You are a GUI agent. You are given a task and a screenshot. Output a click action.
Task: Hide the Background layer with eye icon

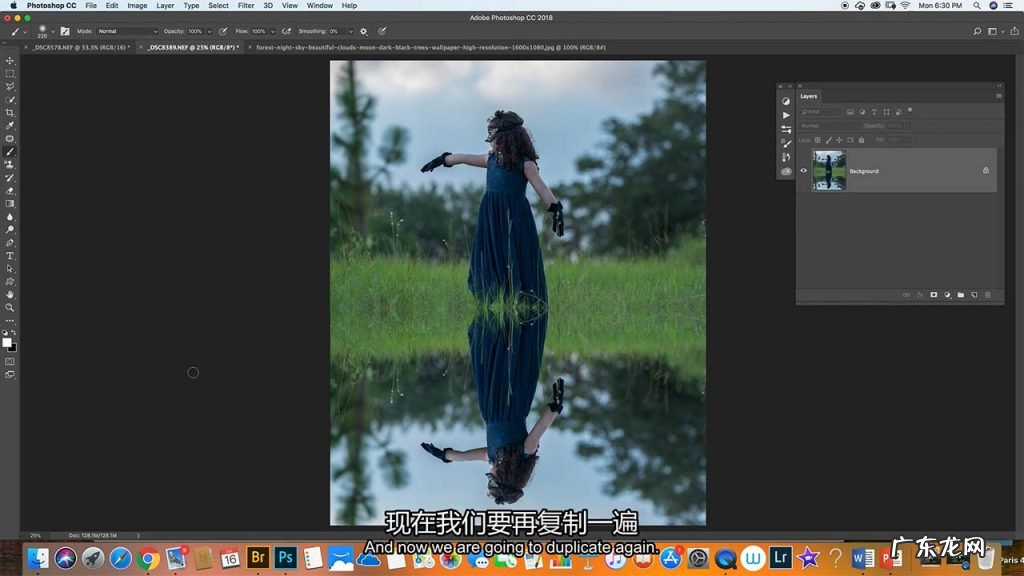(x=803, y=171)
